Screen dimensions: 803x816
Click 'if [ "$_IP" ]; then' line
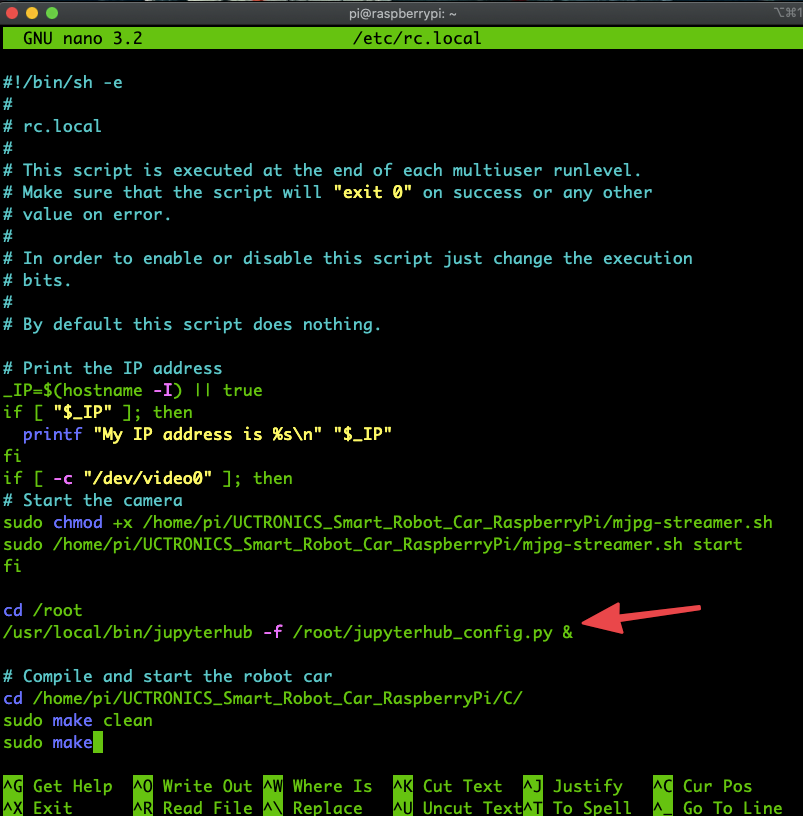98,412
